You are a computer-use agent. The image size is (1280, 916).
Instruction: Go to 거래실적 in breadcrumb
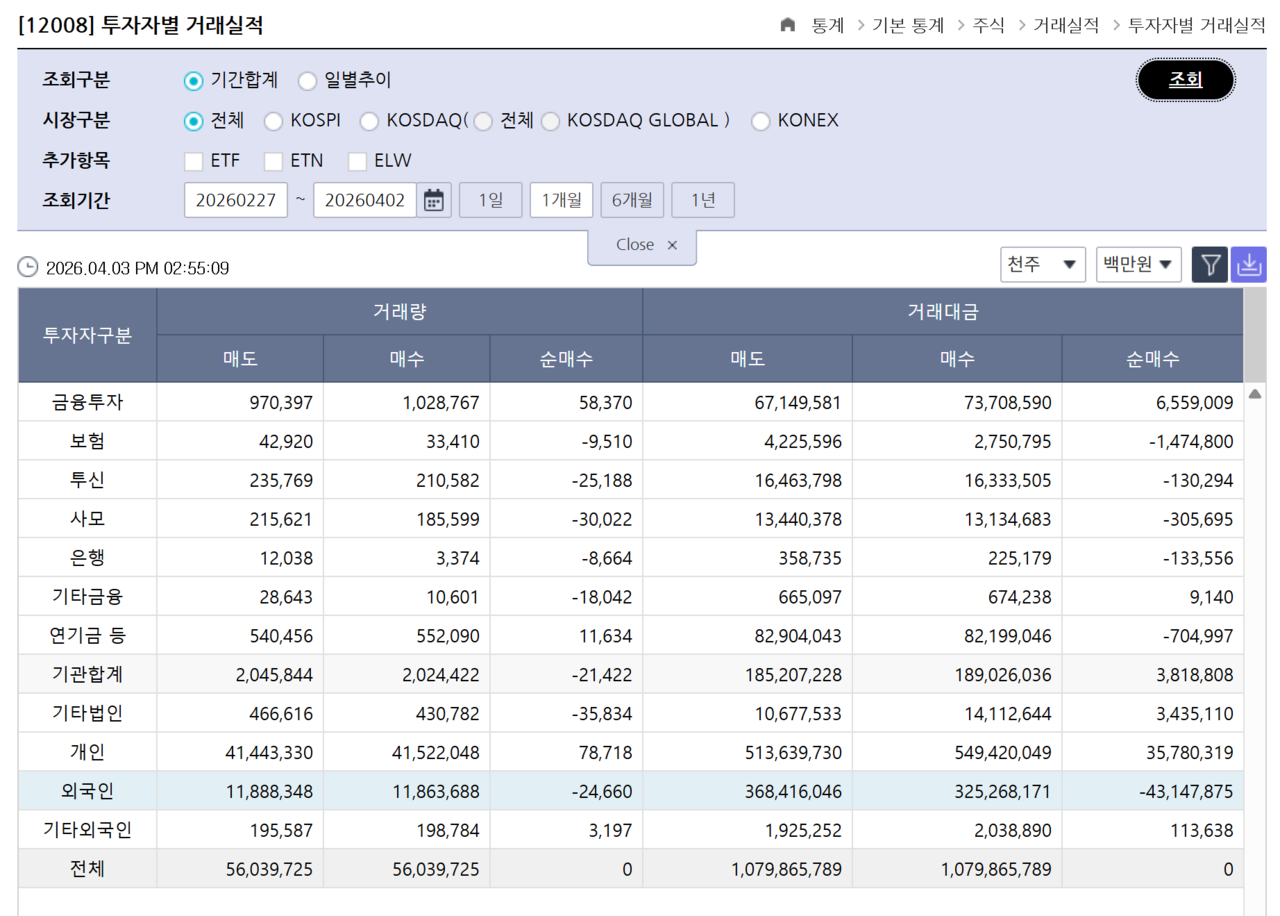(1066, 25)
